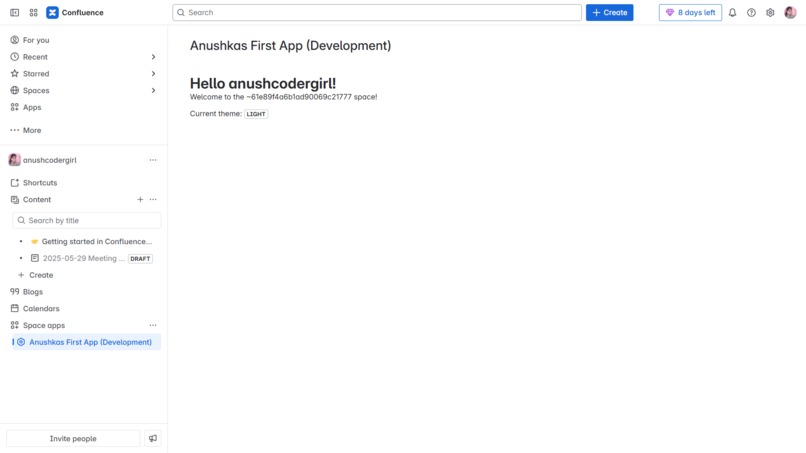Open the Content options ellipsis
Screen dimensions: 806x453
[153, 200]
